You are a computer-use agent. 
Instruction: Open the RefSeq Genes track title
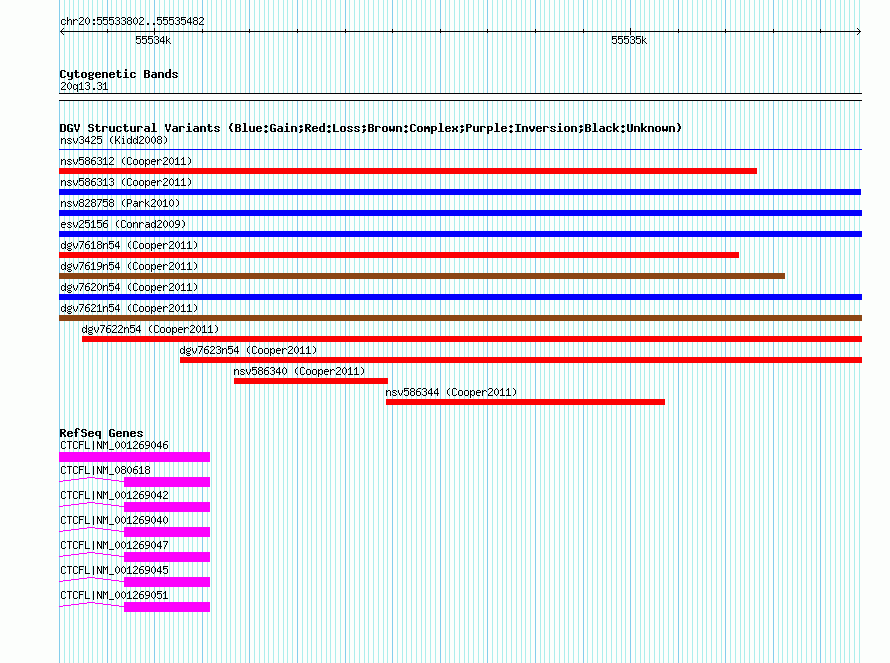click(101, 433)
